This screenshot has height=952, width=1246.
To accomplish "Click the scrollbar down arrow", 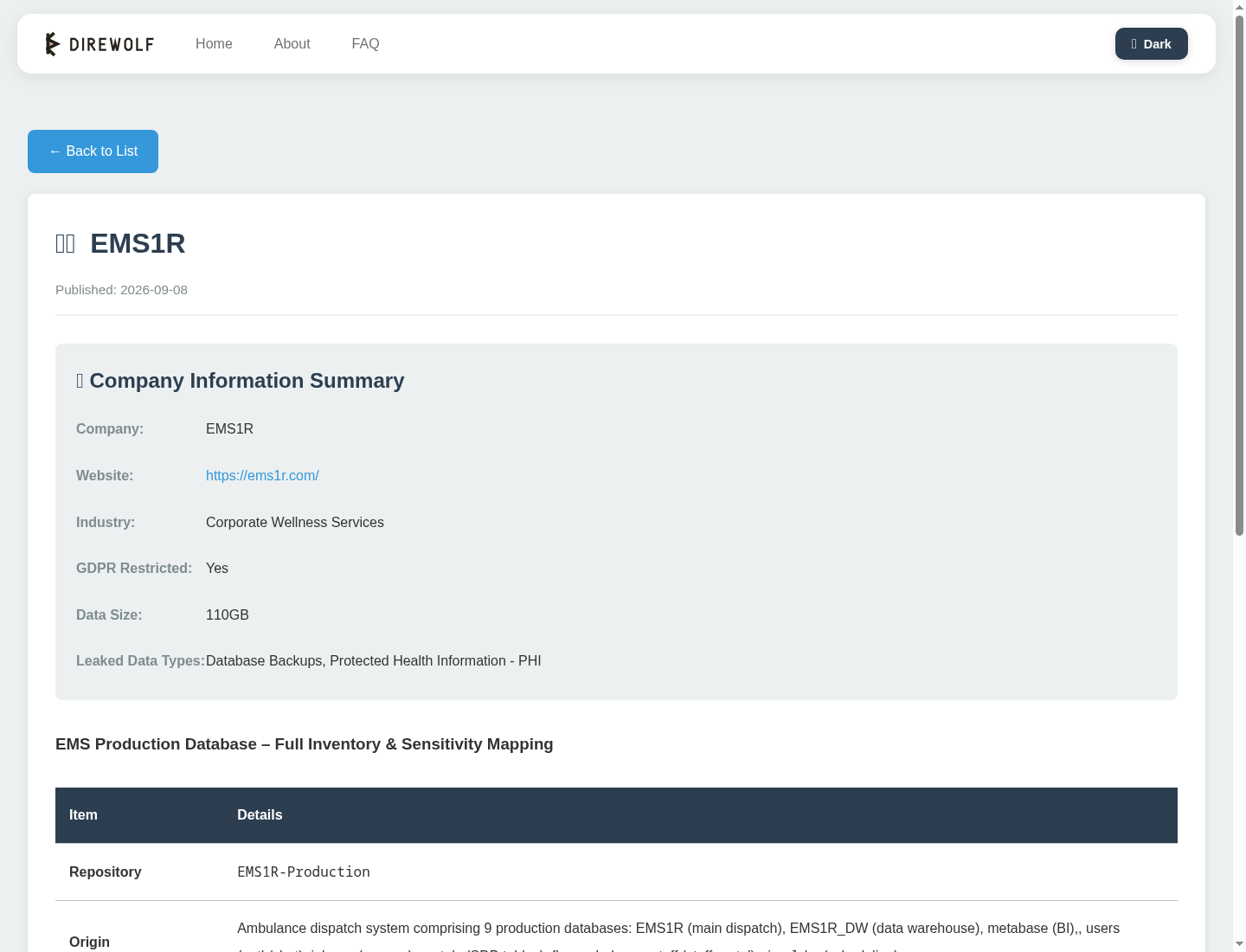I will (x=1239, y=944).
